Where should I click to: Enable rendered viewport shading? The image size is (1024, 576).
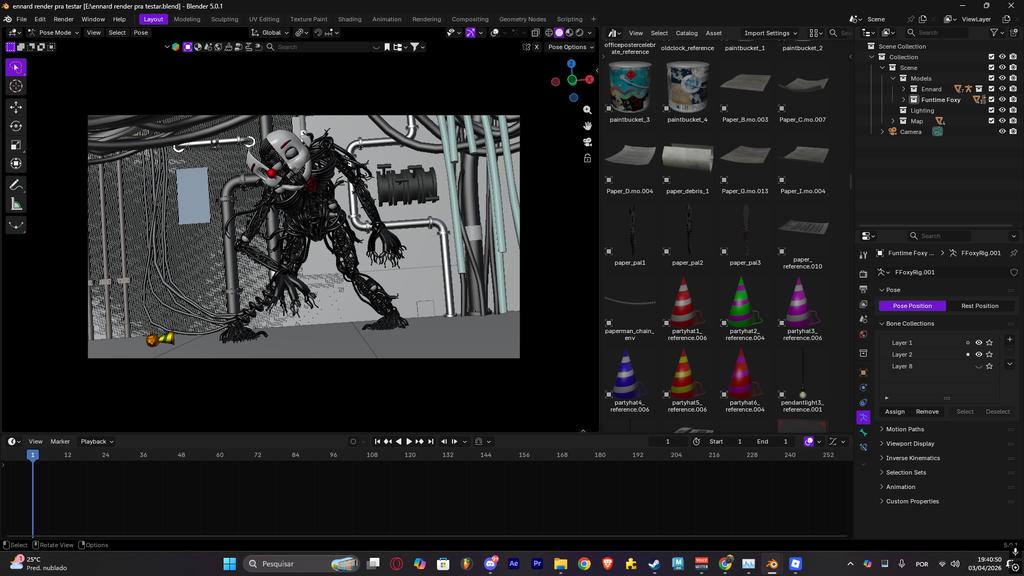[579, 33]
